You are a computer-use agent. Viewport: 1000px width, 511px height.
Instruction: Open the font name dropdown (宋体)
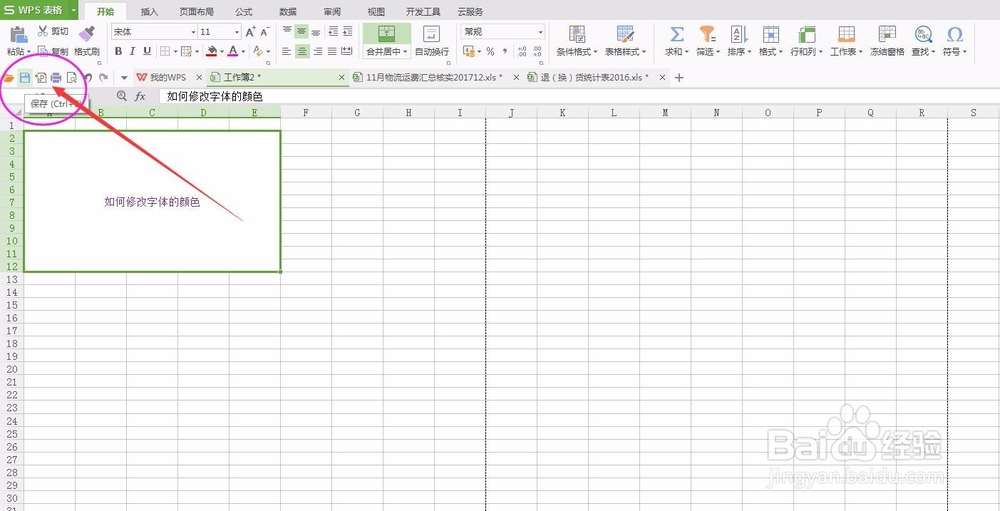(193, 32)
